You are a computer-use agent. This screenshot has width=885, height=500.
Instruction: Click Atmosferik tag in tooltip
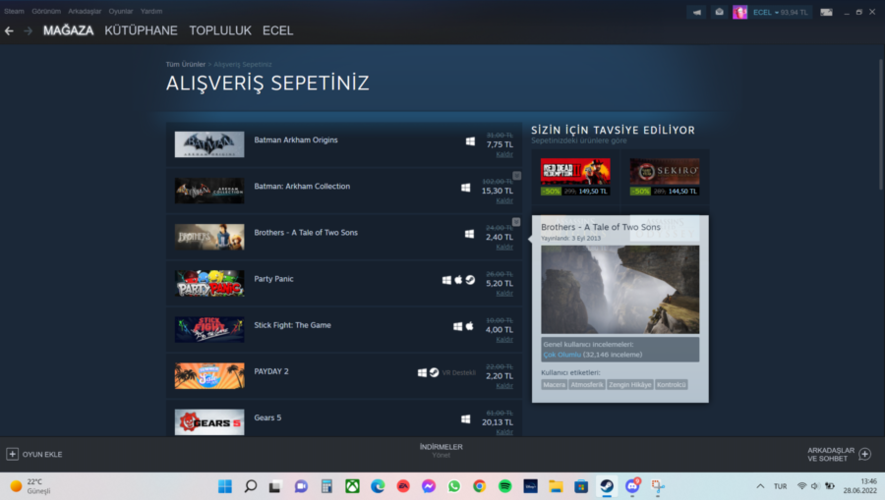coord(587,385)
